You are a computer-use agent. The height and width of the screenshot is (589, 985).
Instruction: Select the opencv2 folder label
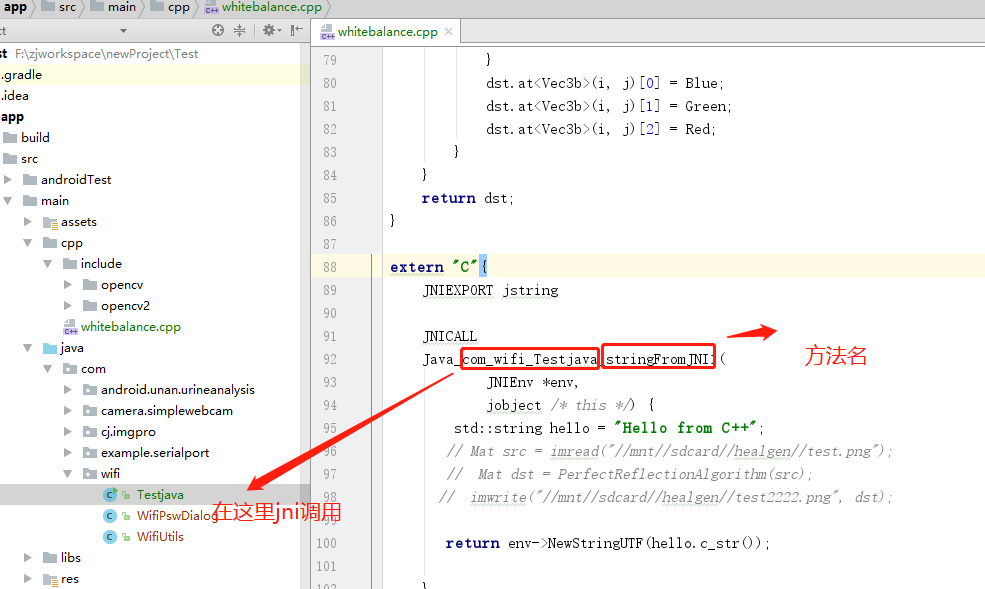point(126,306)
